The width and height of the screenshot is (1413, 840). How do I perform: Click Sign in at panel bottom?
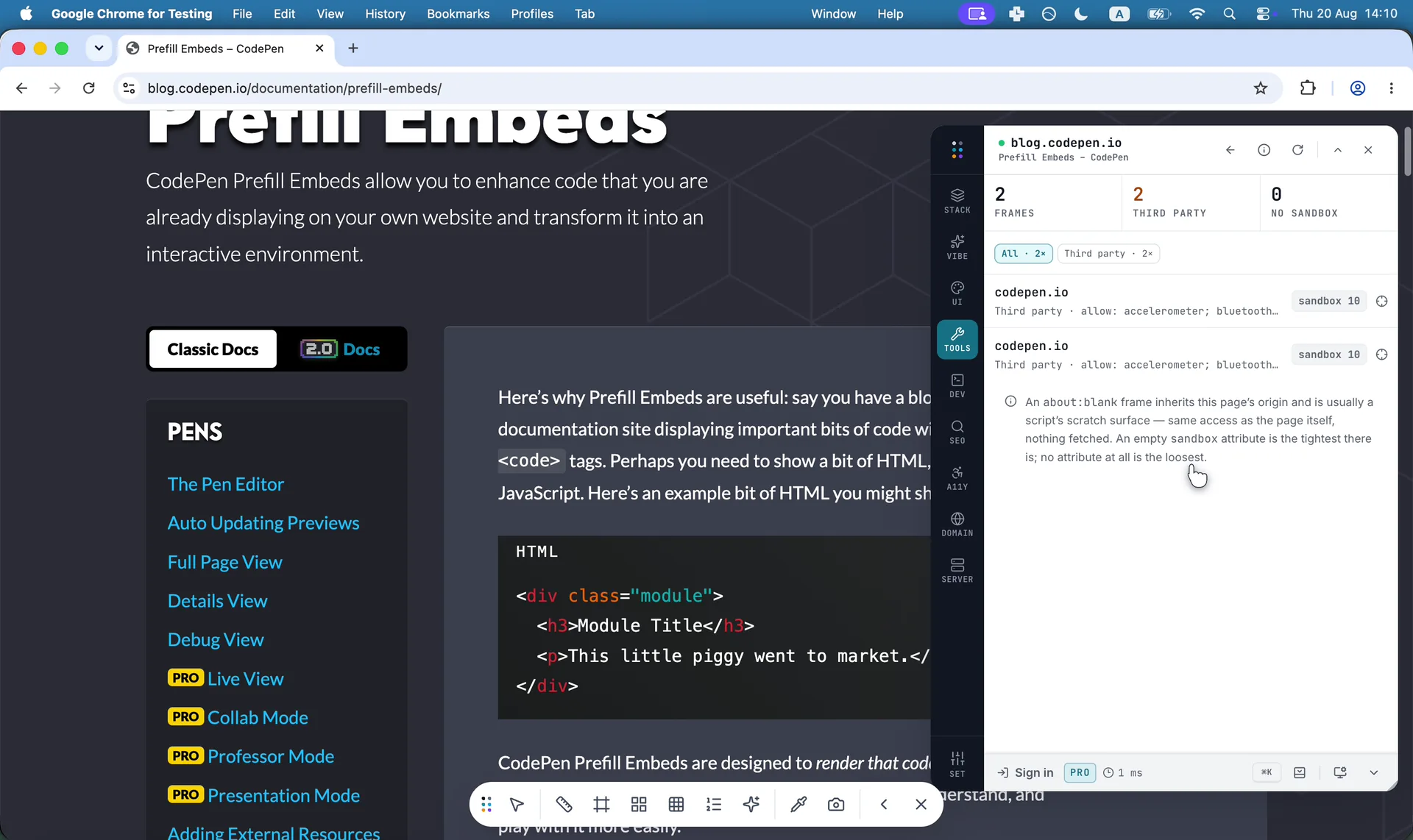pos(1025,772)
